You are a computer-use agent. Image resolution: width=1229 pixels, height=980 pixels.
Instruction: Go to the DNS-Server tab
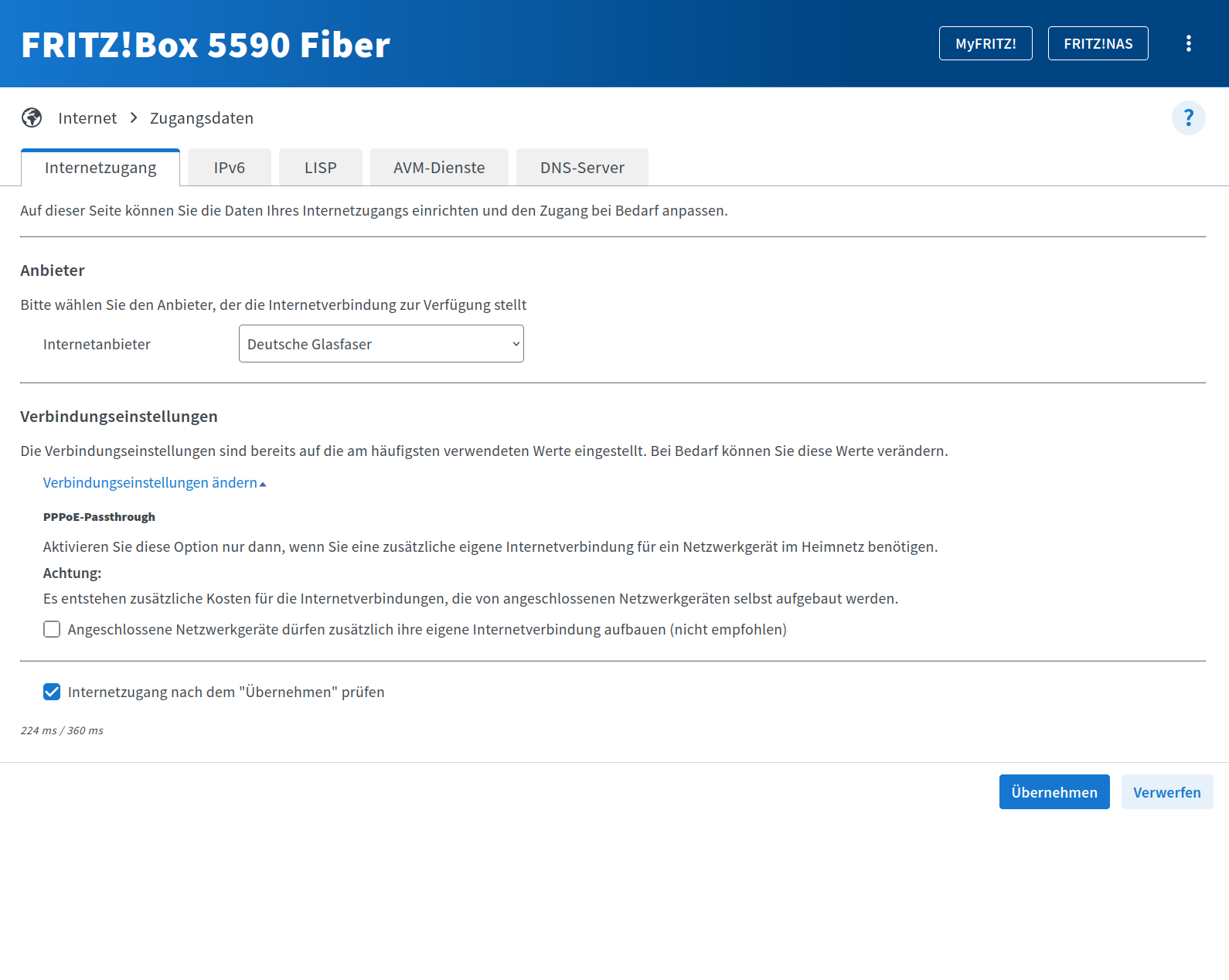[582, 168]
